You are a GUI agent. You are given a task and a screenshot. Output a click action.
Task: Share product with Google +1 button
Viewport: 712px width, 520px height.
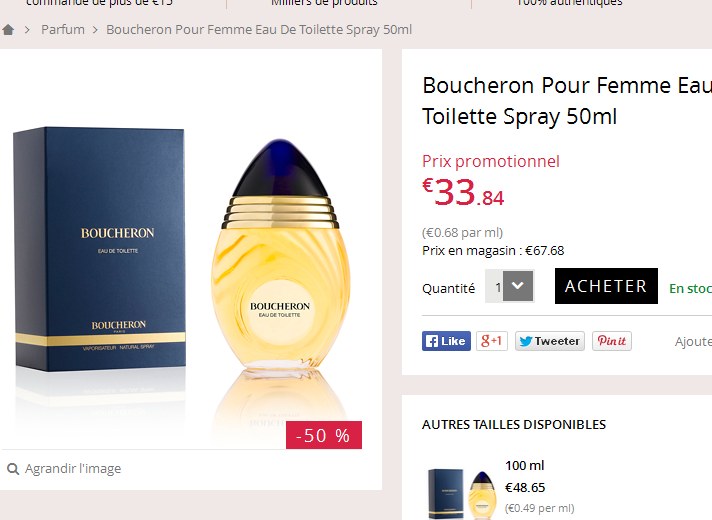[x=492, y=341]
